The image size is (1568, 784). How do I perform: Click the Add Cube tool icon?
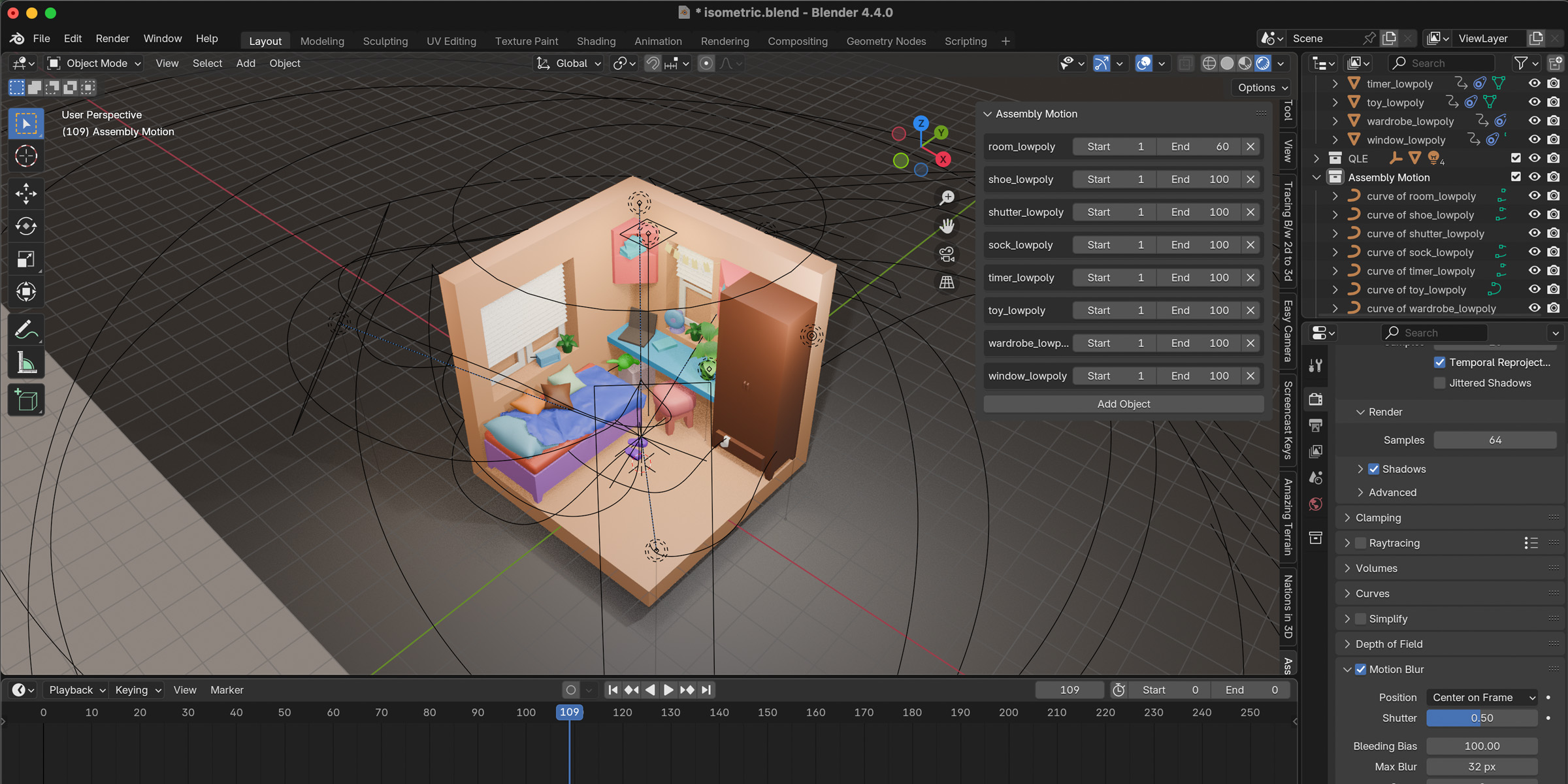pos(26,400)
